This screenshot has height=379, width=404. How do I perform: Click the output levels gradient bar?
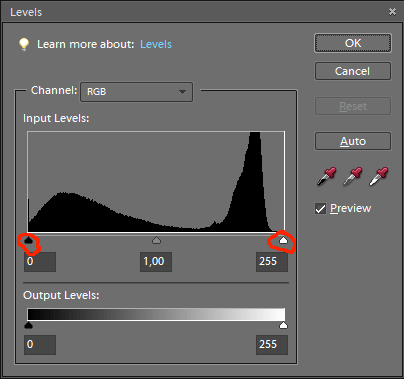156,314
